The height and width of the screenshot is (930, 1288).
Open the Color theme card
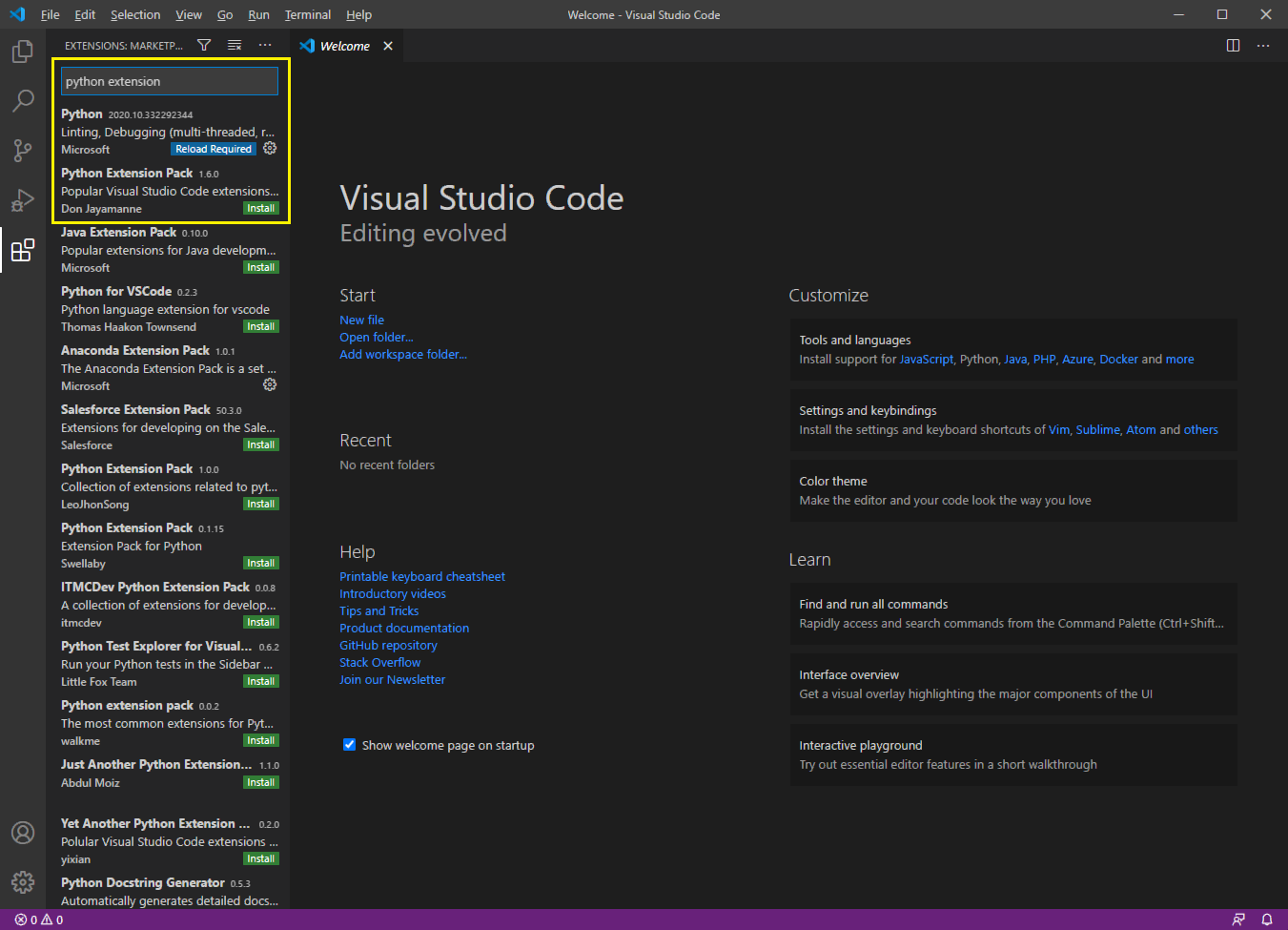click(1013, 490)
